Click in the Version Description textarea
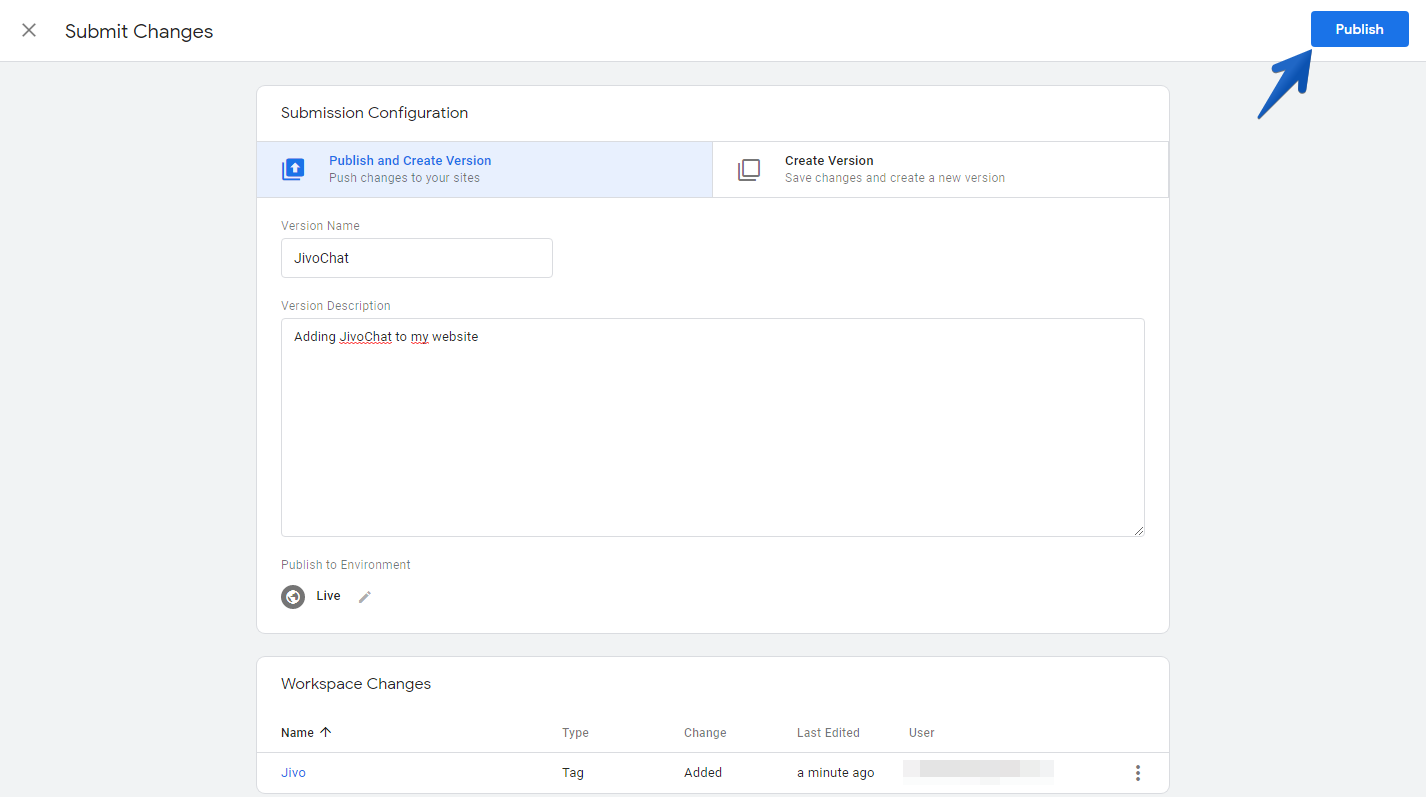This screenshot has width=1426, height=797. tap(713, 427)
